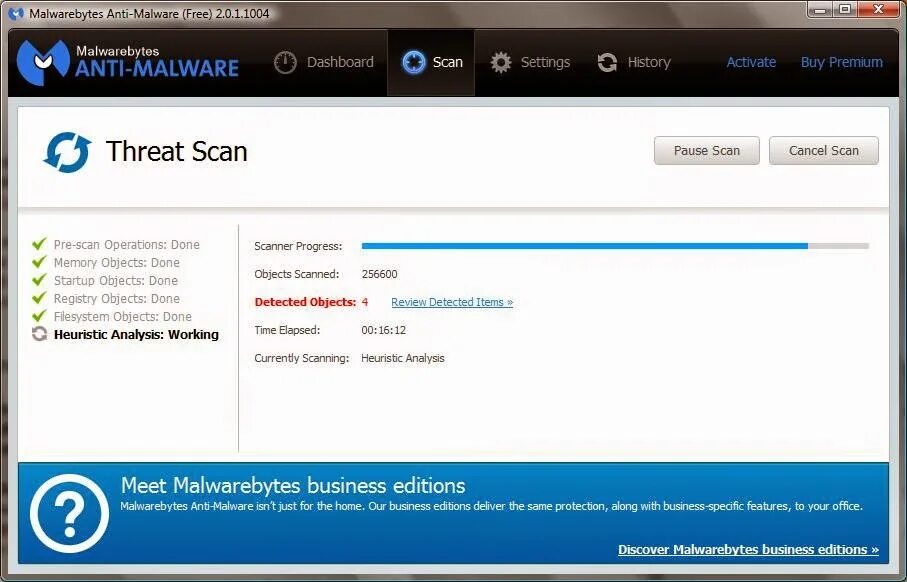The image size is (907, 582).
Task: Click the Objects Scanned value 256600
Action: [379, 274]
